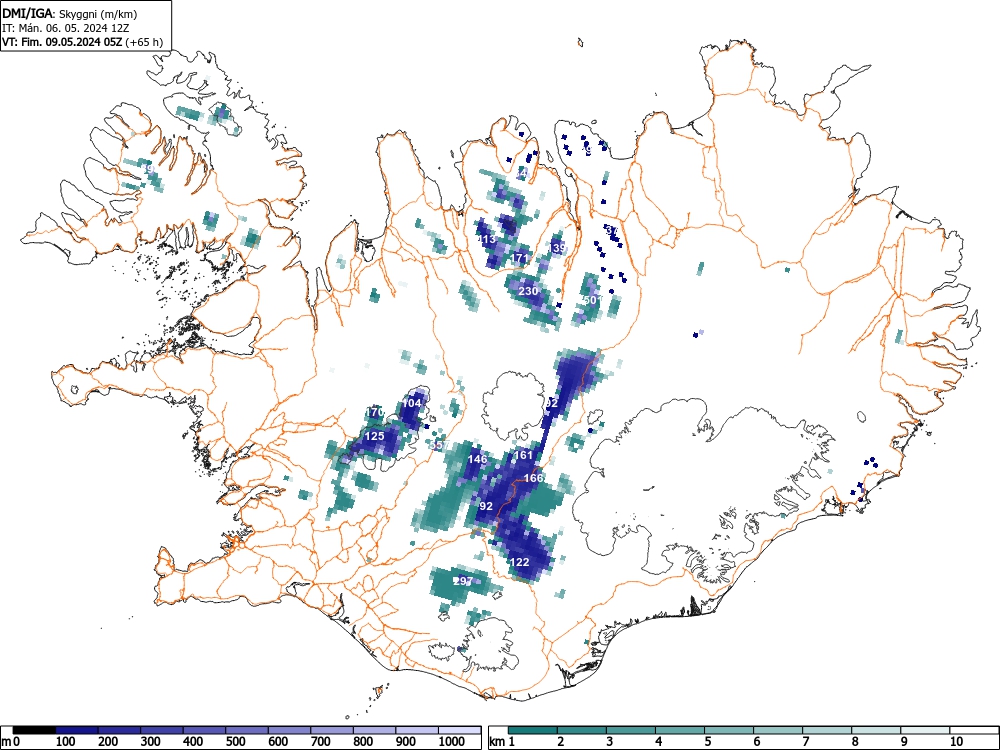This screenshot has height=750, width=1000.
Task: Click the legend swatch between 5 and 6 km
Action: (x=729, y=730)
